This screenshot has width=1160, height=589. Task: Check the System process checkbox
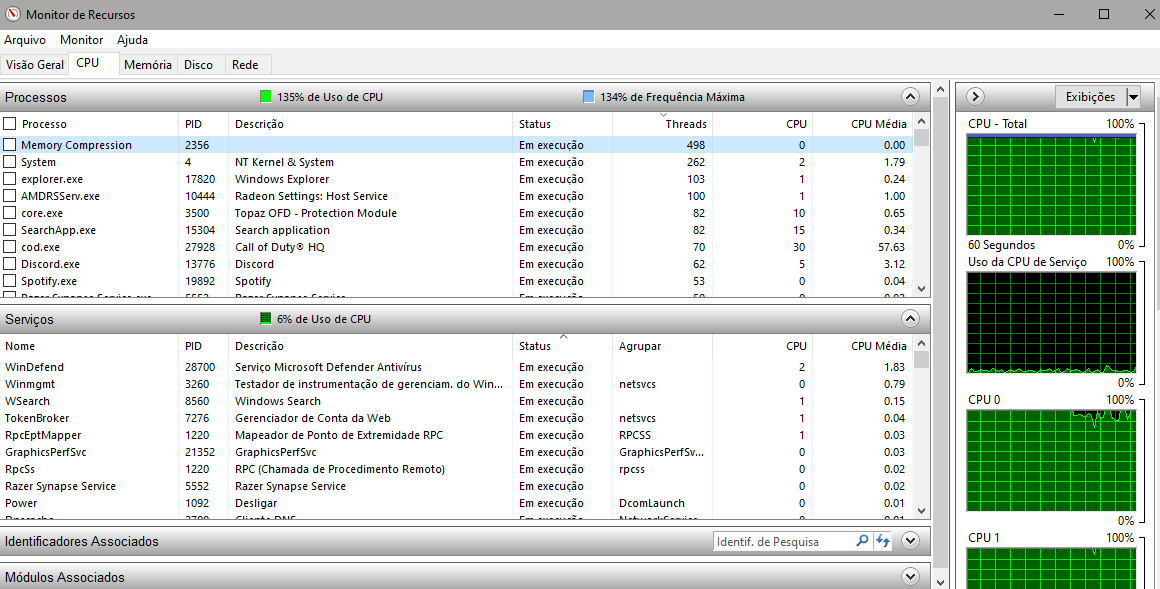coord(10,162)
